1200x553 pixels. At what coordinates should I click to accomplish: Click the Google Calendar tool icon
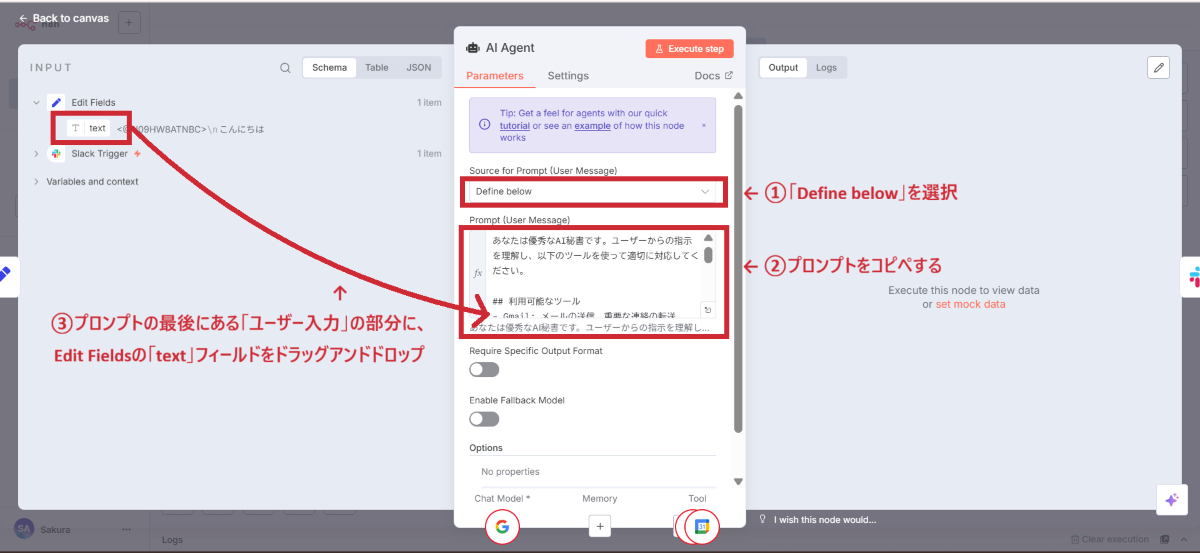703,526
